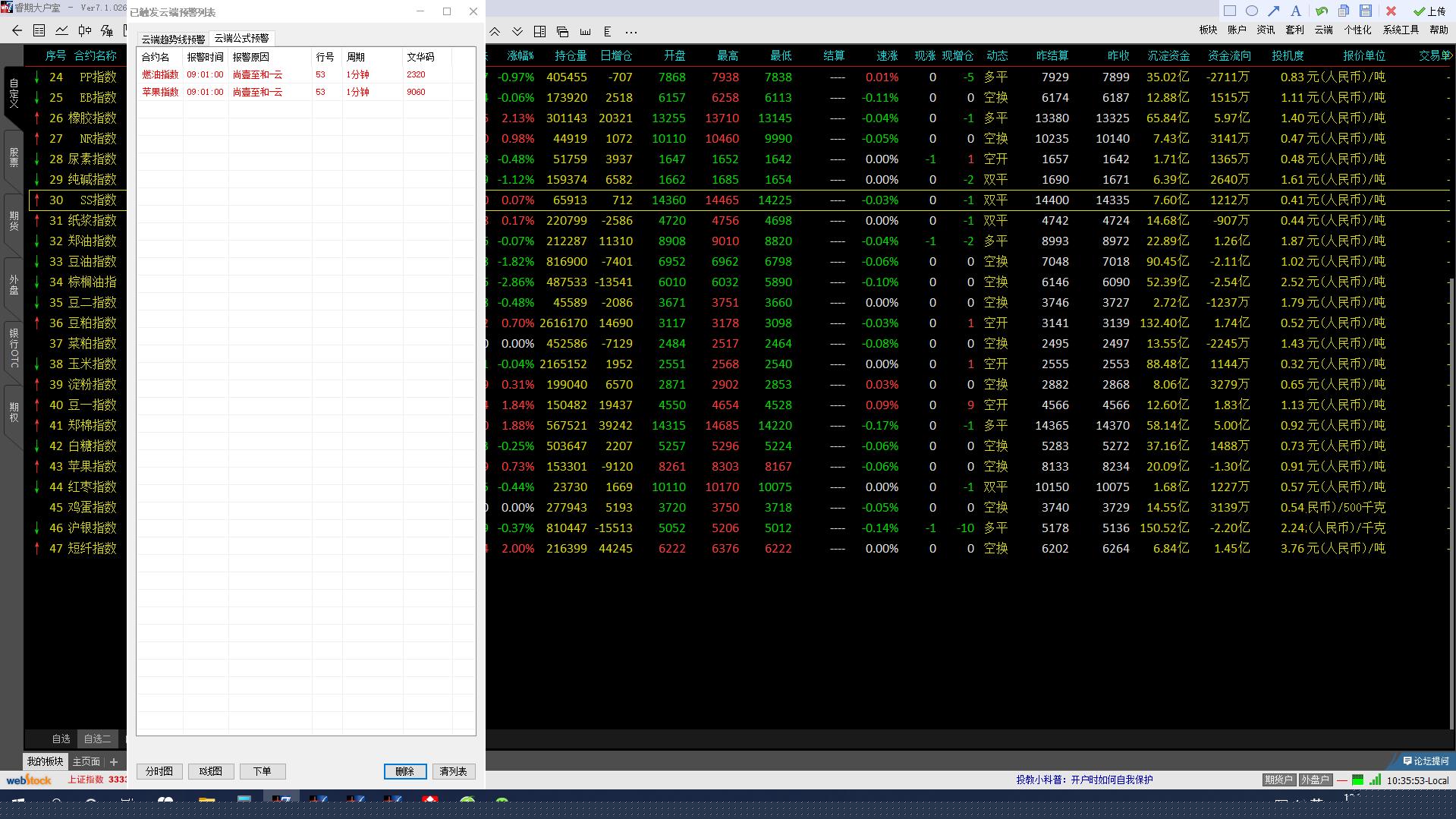1456x819 pixels.
Task: Select the text 'A' annotation tool
Action: pyautogui.click(x=1296, y=11)
